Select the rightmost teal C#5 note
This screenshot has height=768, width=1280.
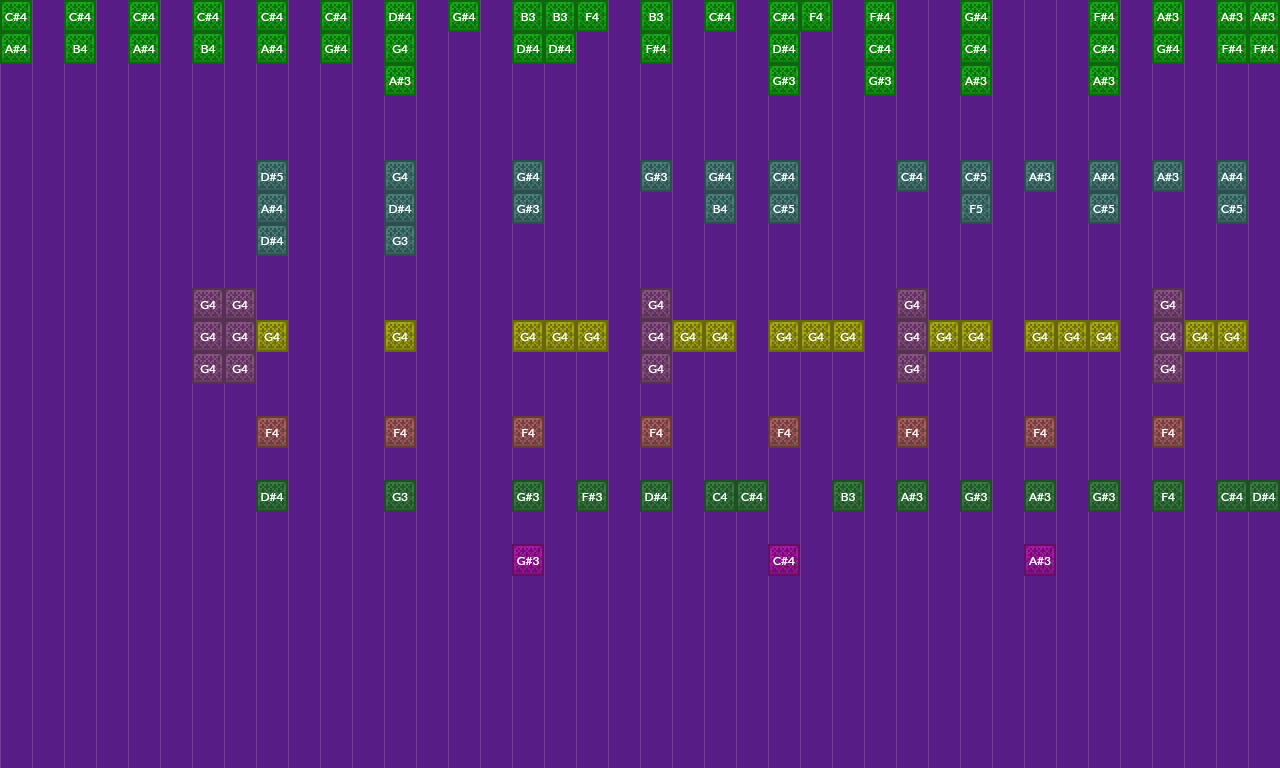click(1232, 209)
